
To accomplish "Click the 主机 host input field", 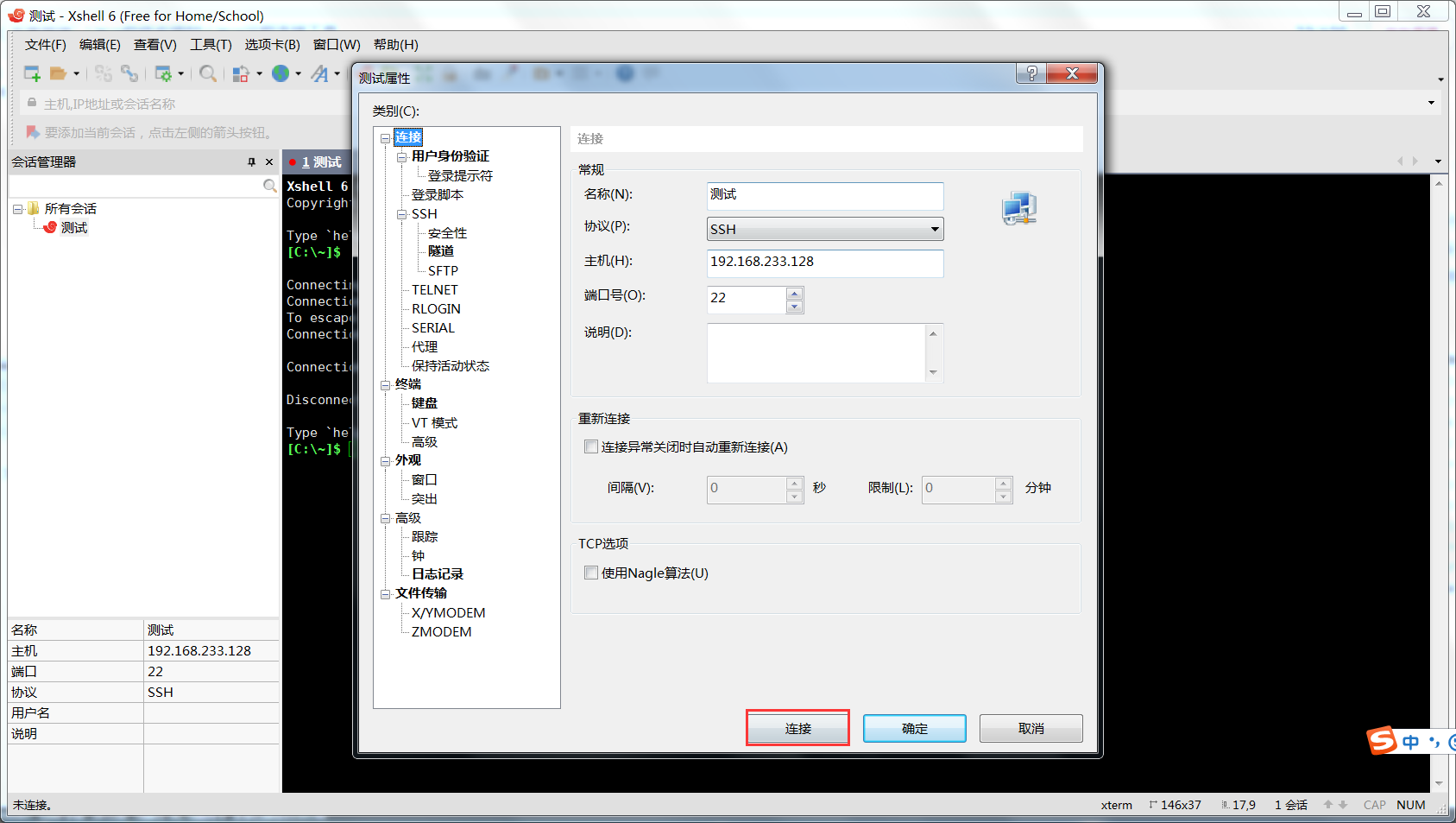I will [825, 263].
